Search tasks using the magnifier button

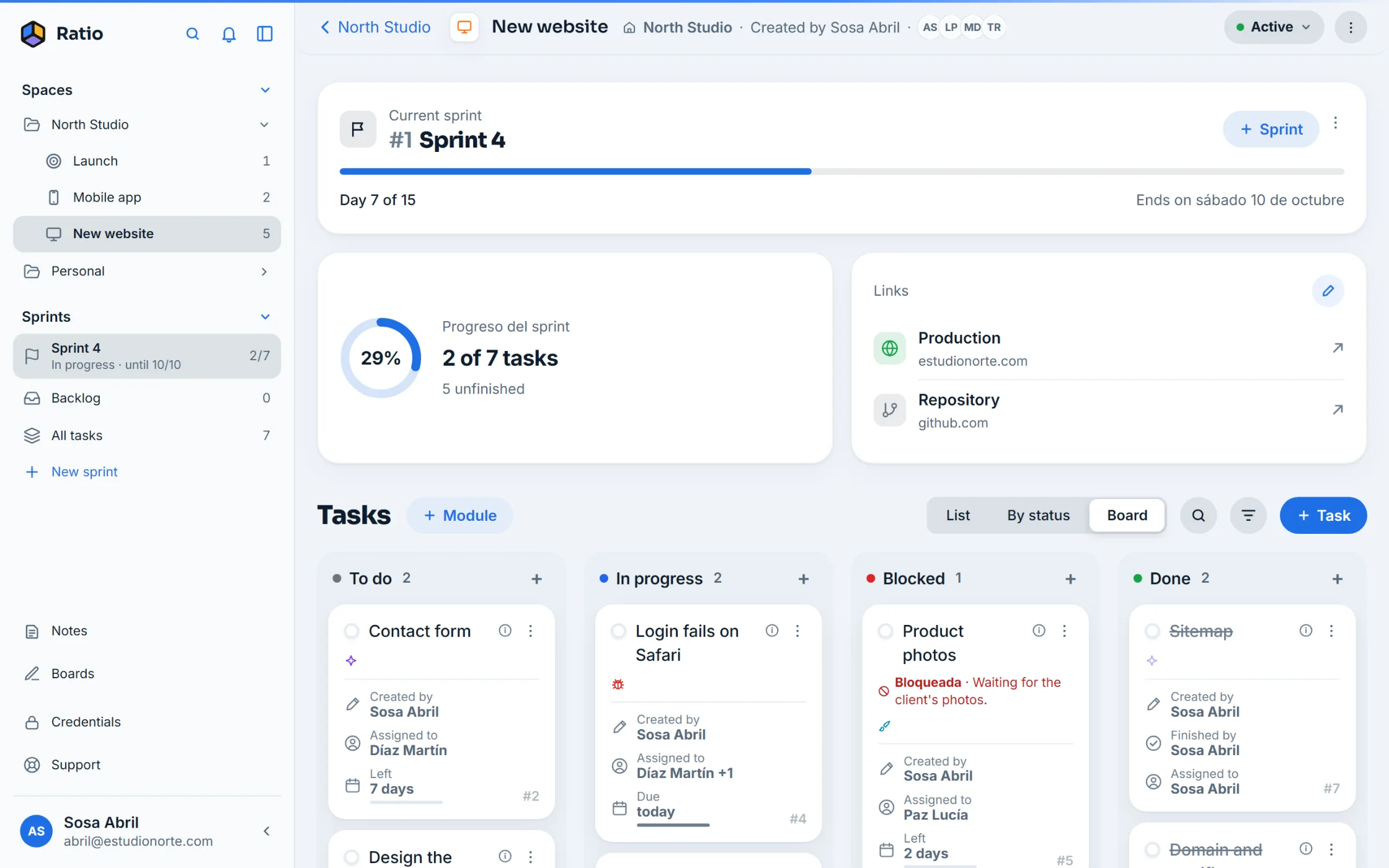(x=1198, y=515)
